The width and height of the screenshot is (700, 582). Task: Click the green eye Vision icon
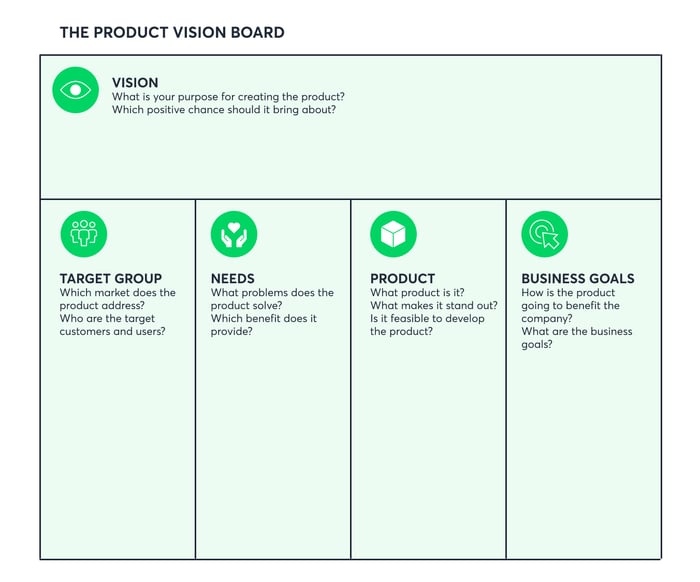(75, 90)
